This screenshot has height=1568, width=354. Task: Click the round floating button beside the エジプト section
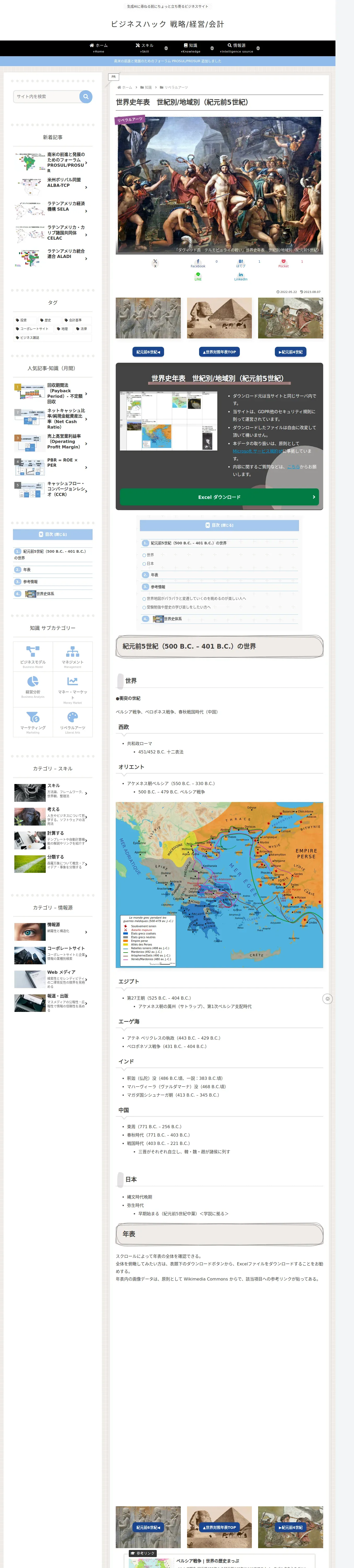click(x=327, y=999)
